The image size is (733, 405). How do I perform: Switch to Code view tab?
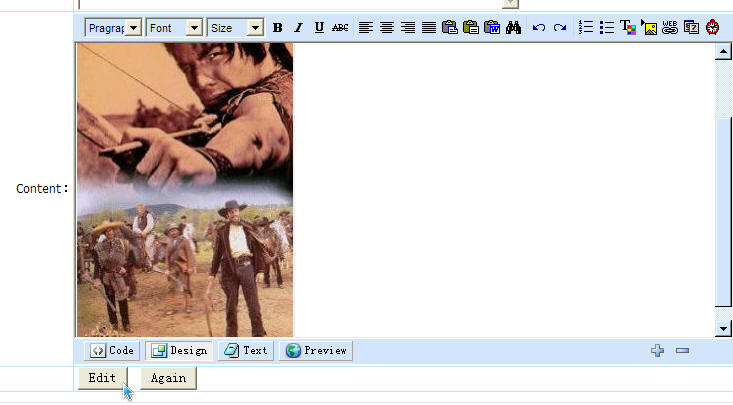click(x=112, y=350)
